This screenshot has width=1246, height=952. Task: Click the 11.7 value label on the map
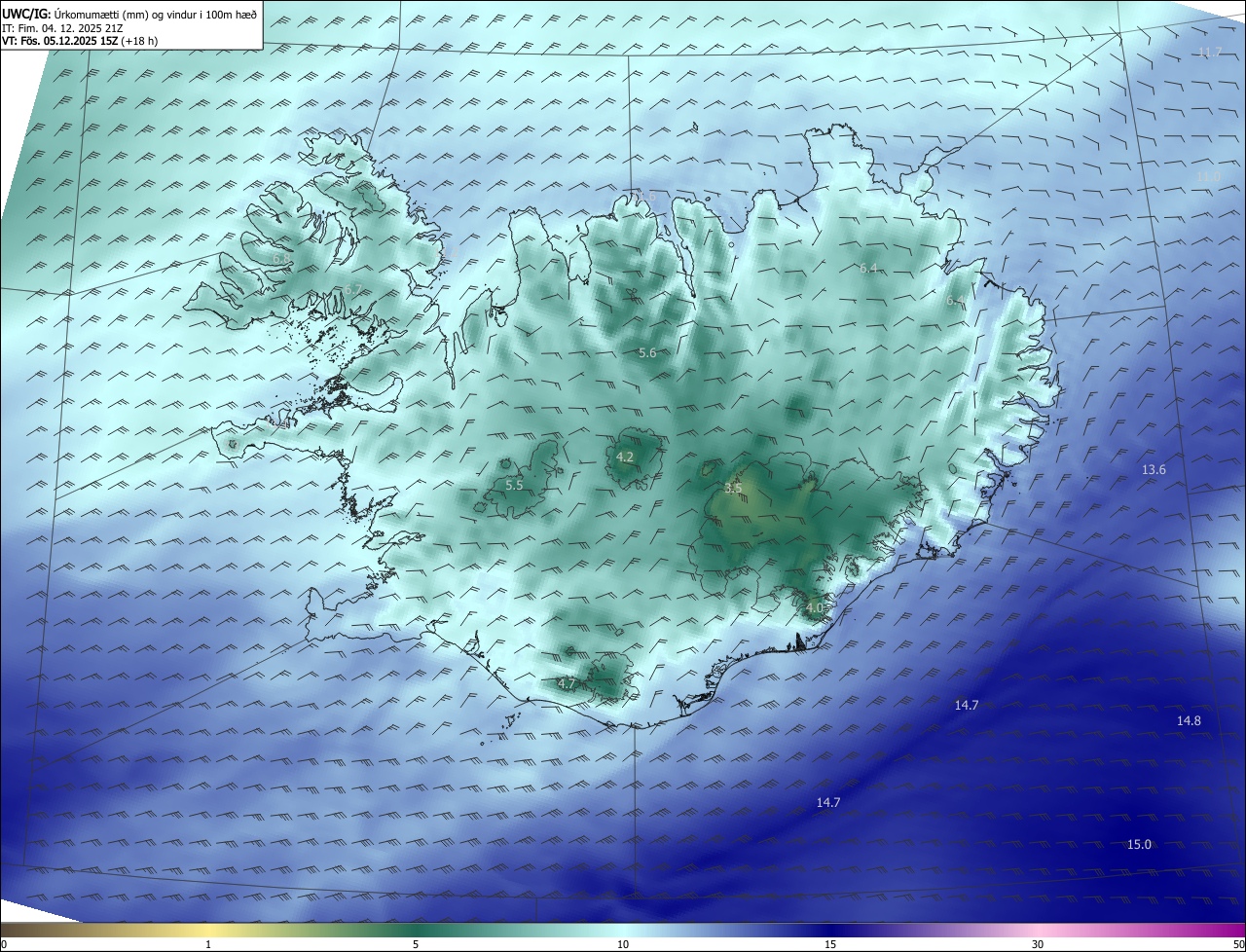click(1209, 52)
